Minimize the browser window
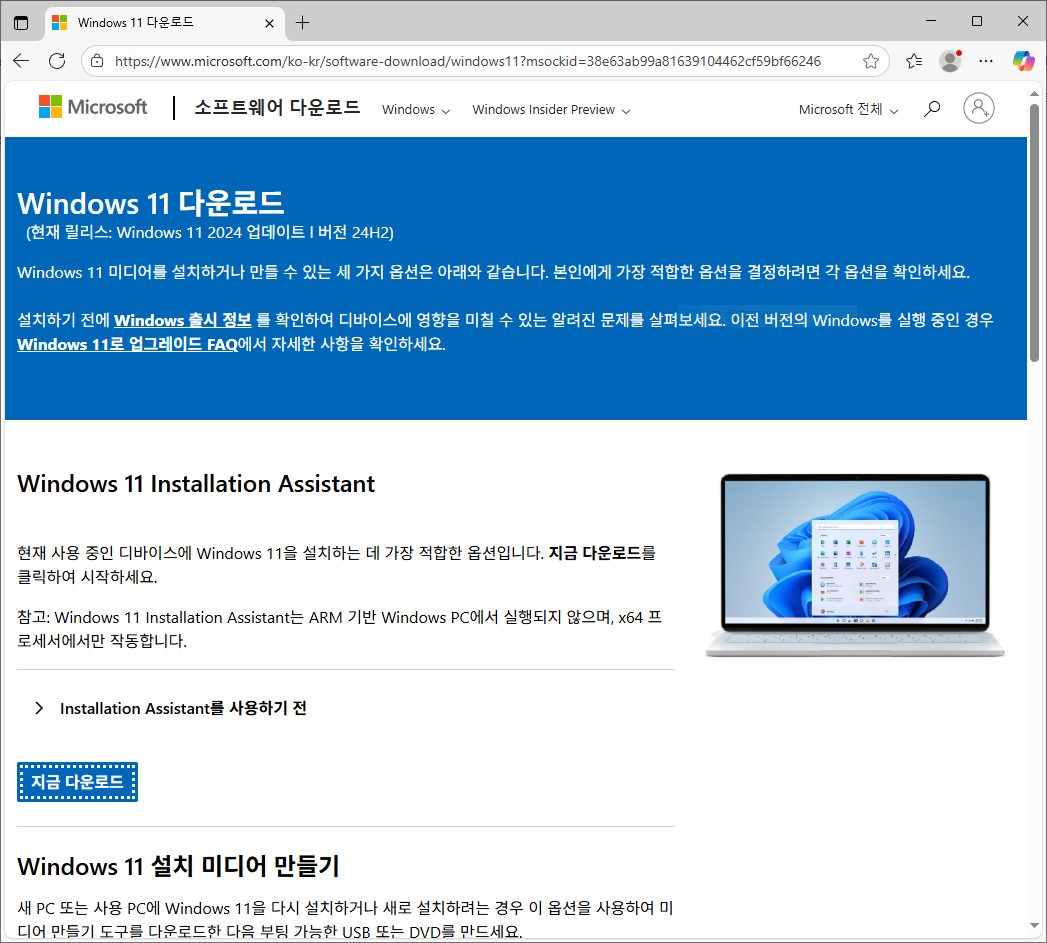 pyautogui.click(x=931, y=21)
